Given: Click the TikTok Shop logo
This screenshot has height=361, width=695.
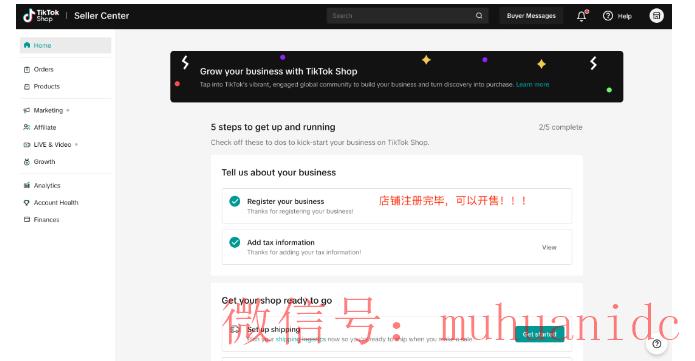Looking at the screenshot, I should [41, 16].
